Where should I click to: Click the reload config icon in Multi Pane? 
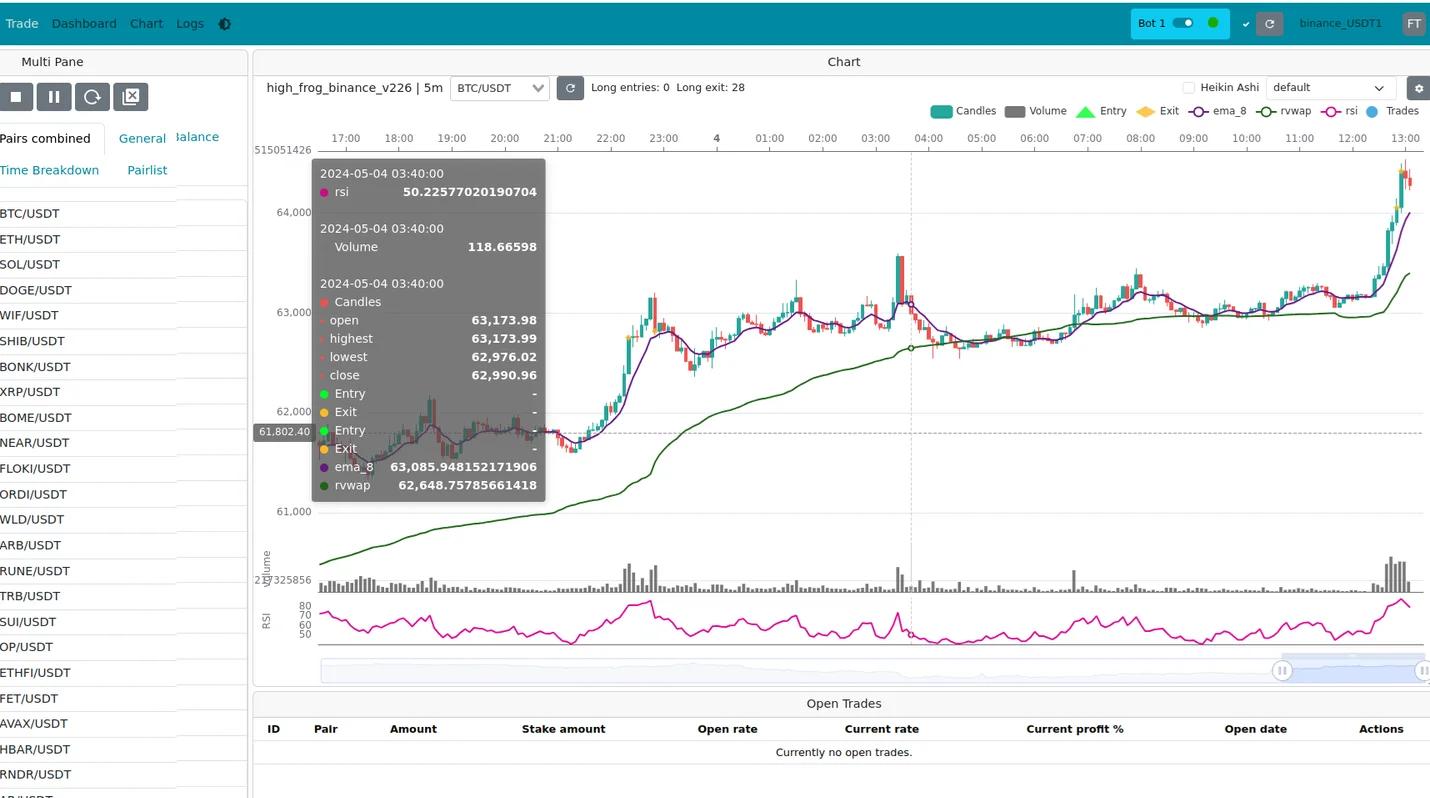point(92,97)
